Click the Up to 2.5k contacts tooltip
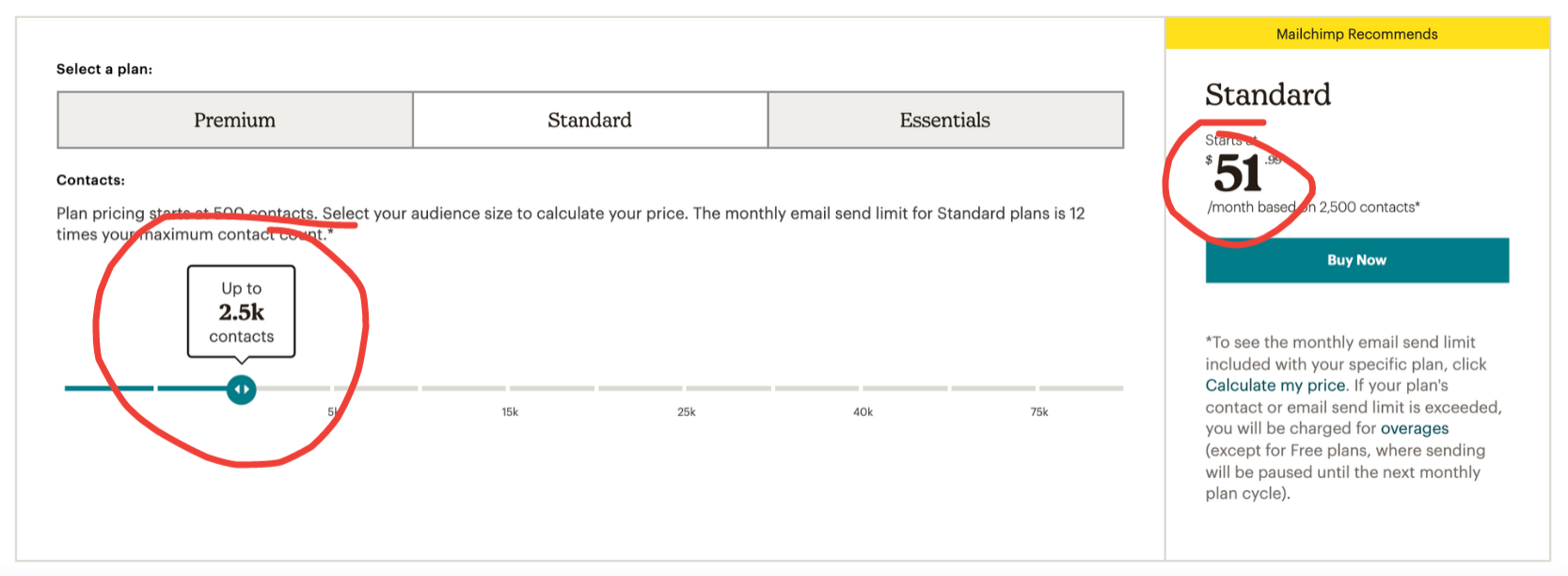 242,312
